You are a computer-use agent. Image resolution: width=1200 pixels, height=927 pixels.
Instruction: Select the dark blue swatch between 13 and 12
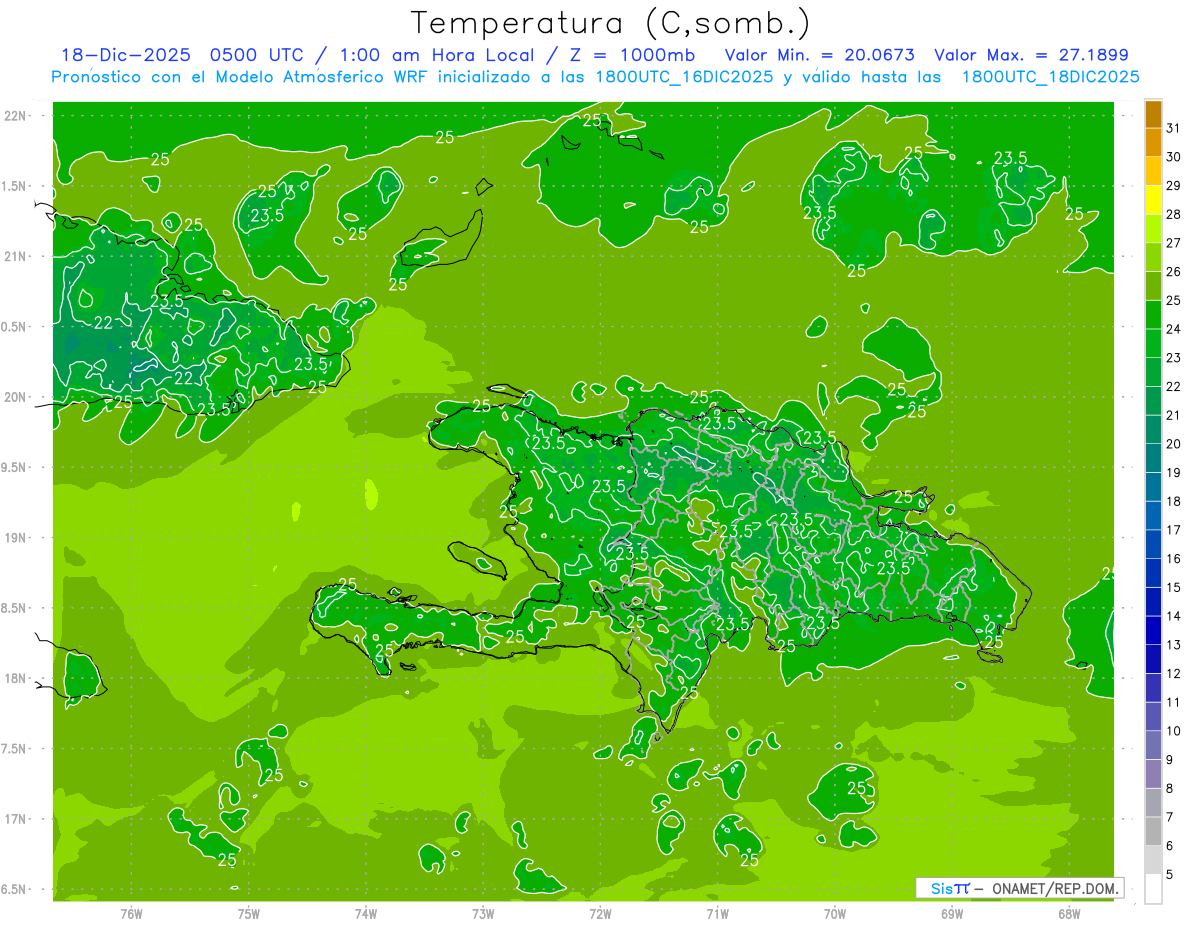click(x=1153, y=660)
